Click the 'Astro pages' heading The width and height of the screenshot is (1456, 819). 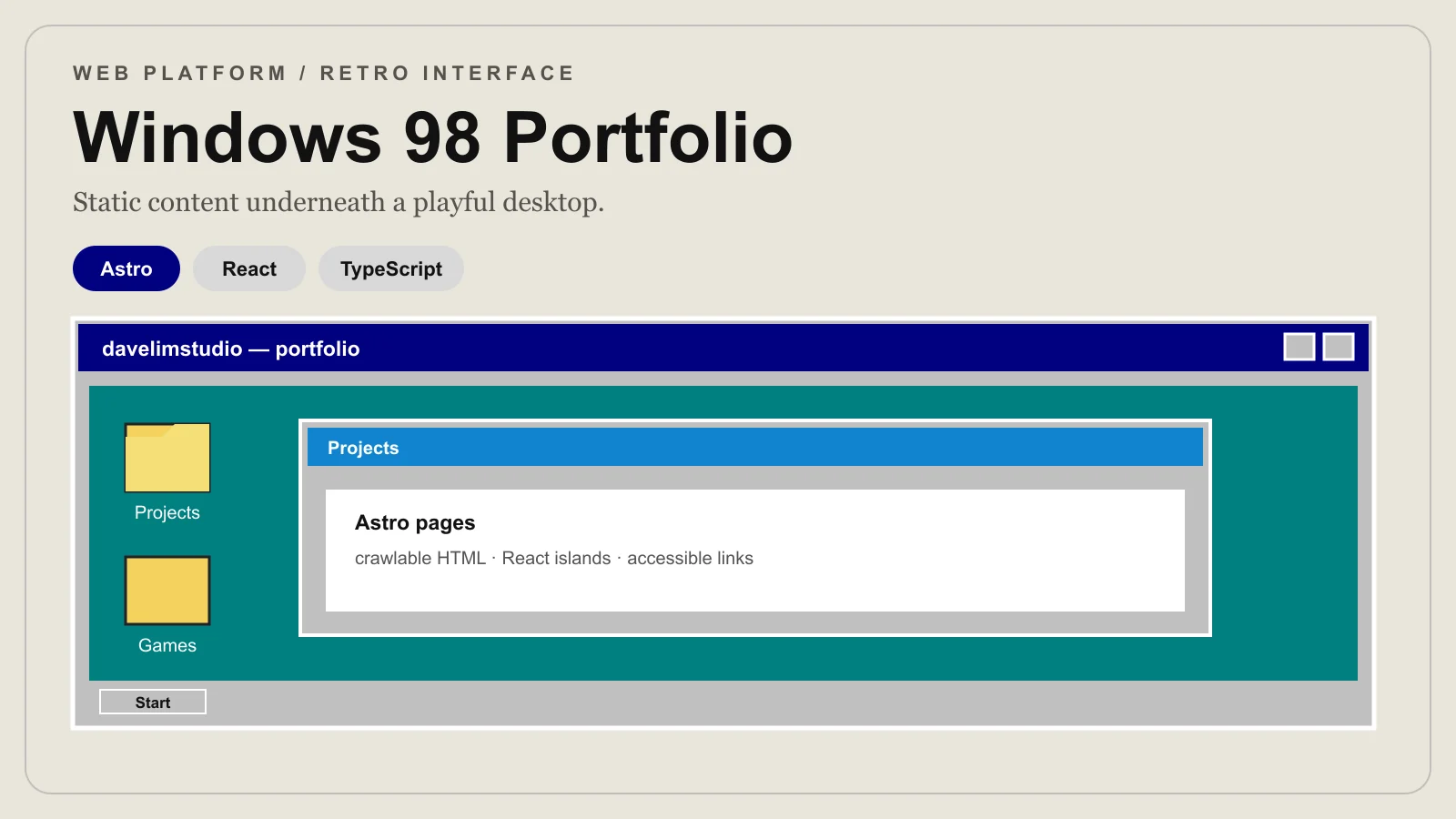(415, 522)
